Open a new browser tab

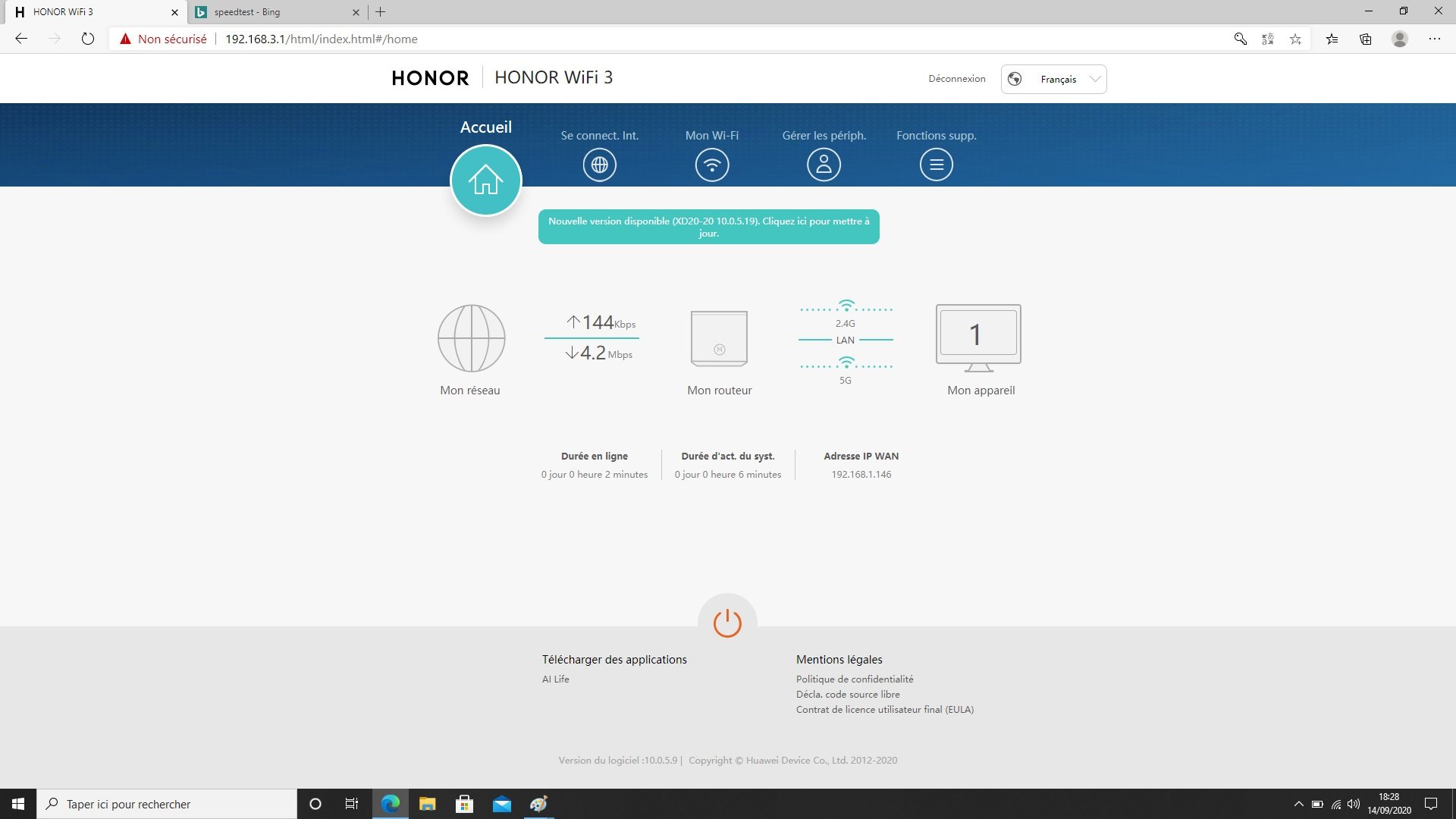click(380, 12)
